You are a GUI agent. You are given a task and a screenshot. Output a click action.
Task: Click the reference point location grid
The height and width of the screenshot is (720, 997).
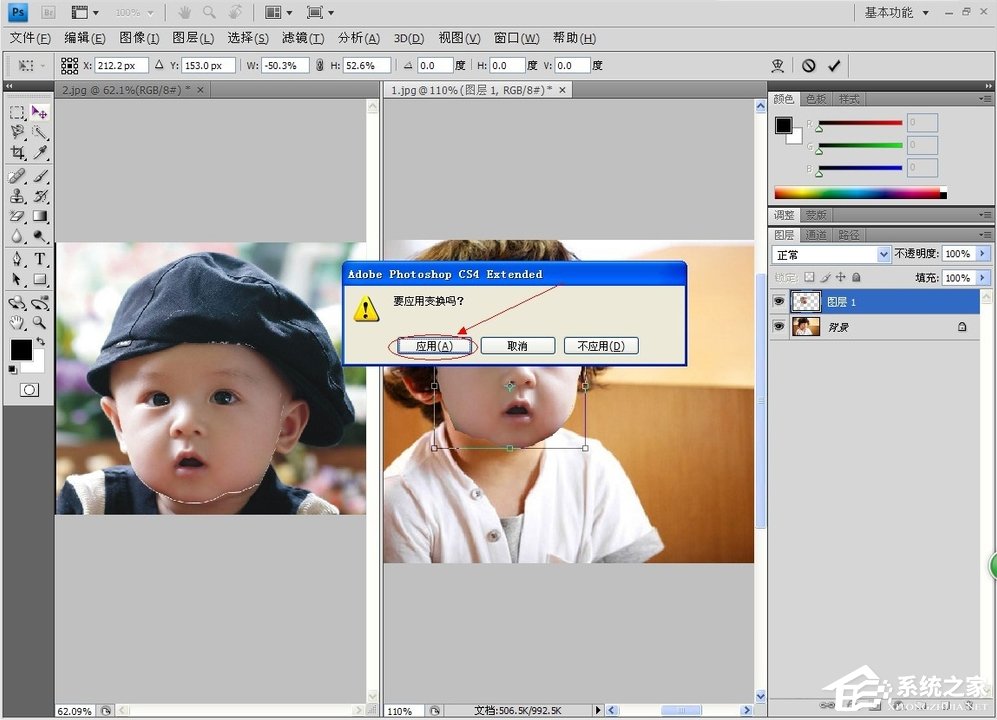[69, 66]
